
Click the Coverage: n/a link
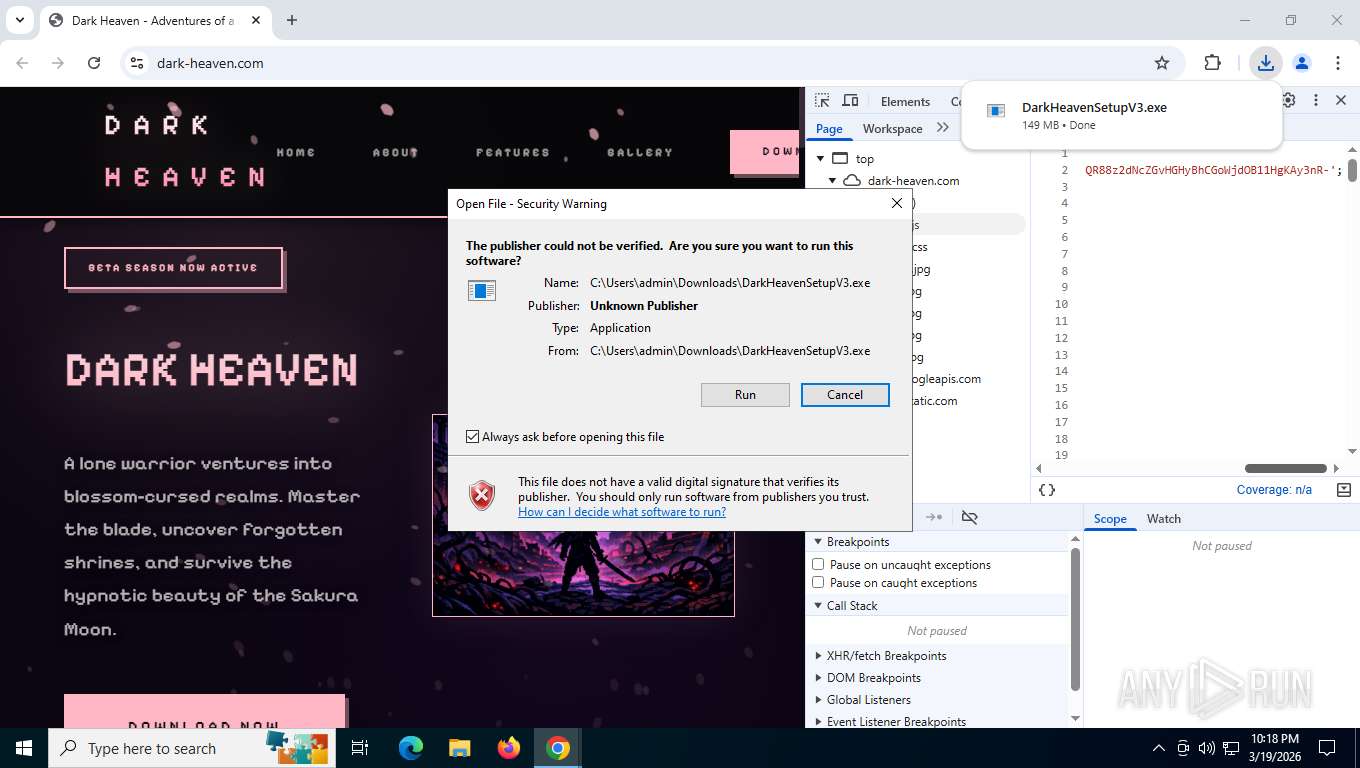[1274, 490]
